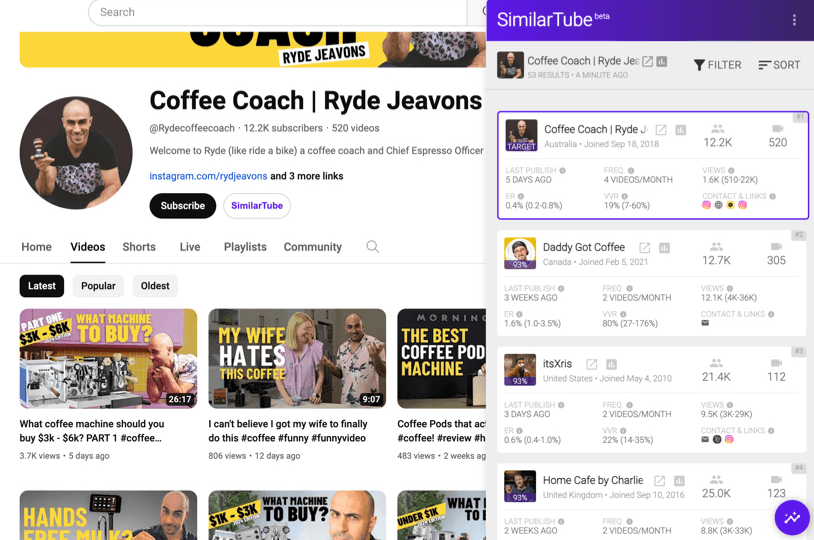Open external link icon in Coffee Coach target card

(x=661, y=130)
